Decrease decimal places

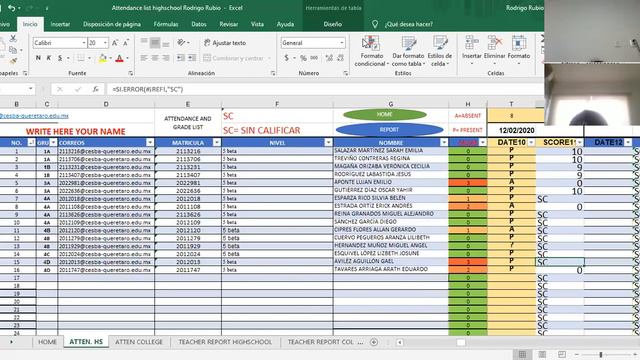pos(340,58)
